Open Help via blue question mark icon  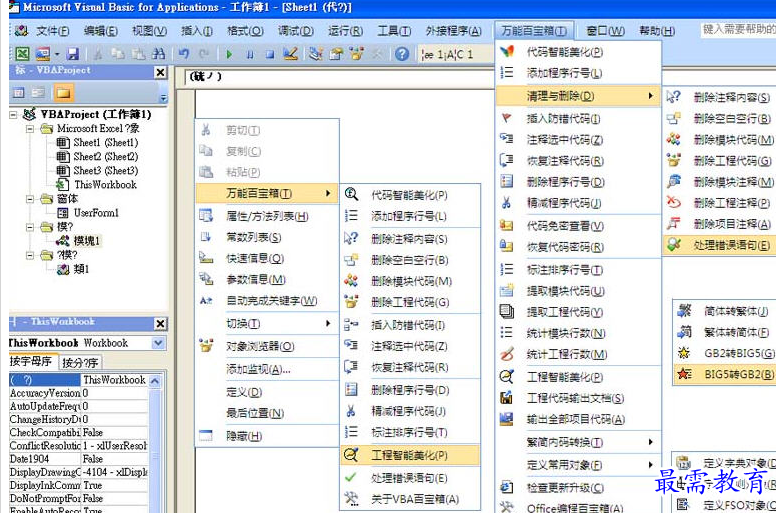pyautogui.click(x=402, y=53)
